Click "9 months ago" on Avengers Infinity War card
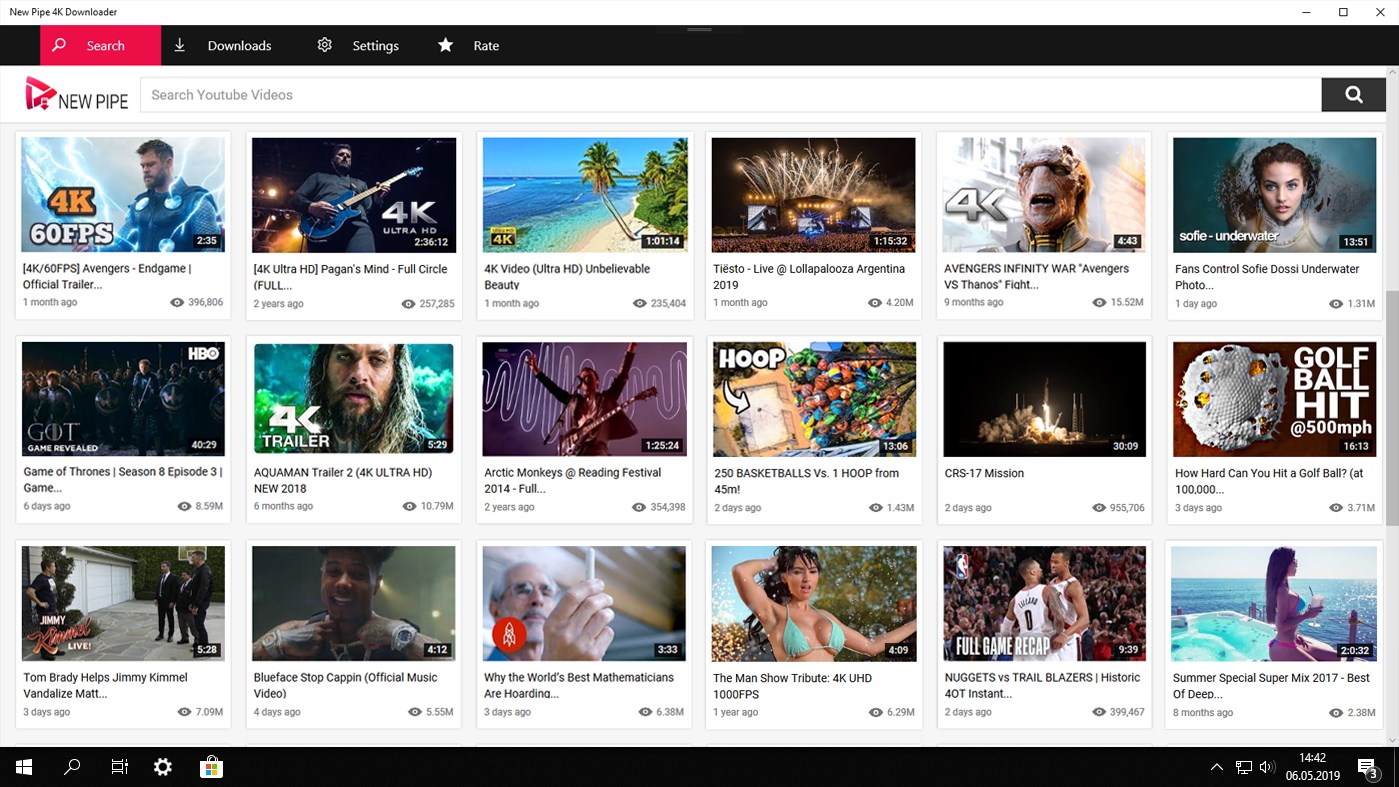1399x787 pixels. point(974,302)
